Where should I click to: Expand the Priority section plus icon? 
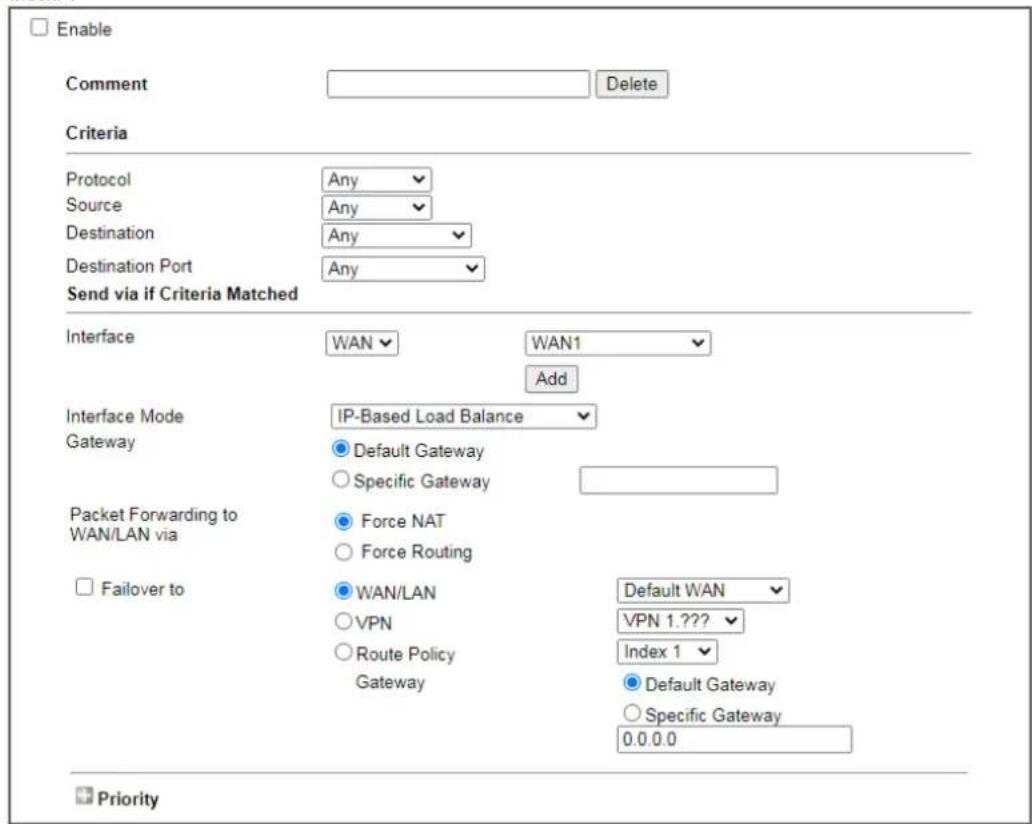[x=84, y=796]
